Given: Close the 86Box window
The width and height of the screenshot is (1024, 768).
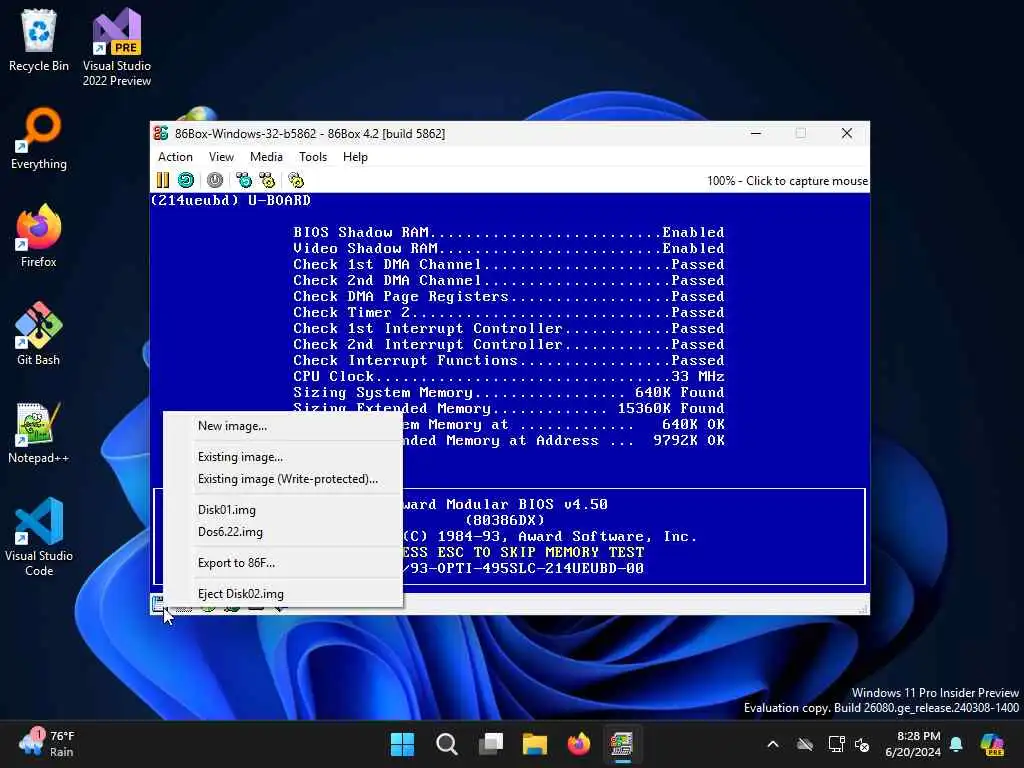Looking at the screenshot, I should (847, 133).
